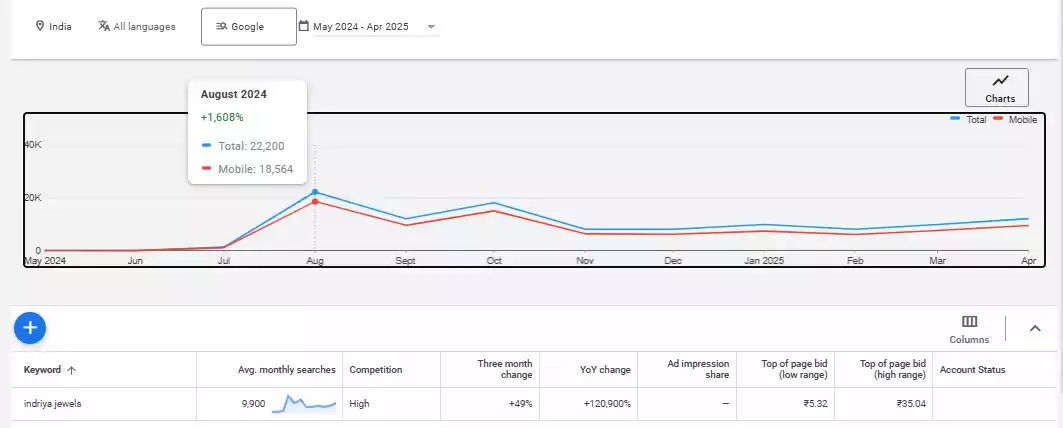Image resolution: width=1063 pixels, height=428 pixels.
Task: Open the Google search network selector
Action: click(248, 27)
